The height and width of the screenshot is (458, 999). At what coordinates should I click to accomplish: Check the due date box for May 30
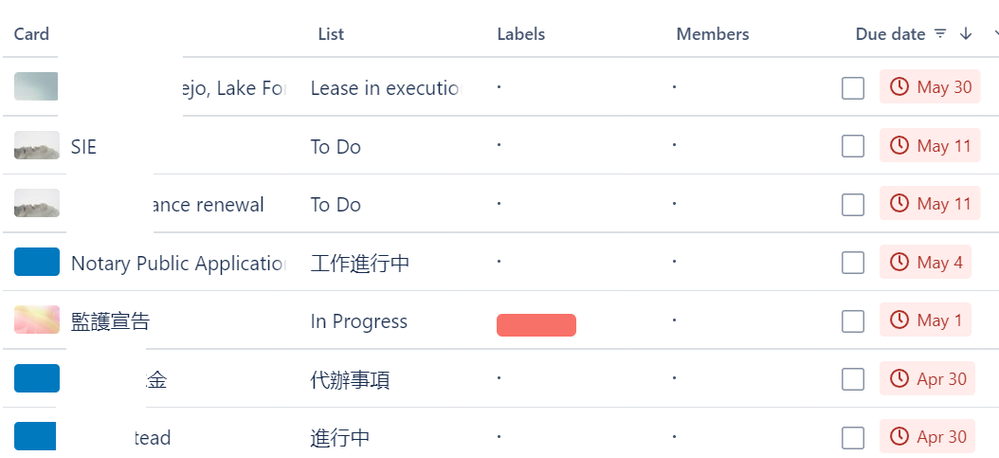tap(853, 88)
